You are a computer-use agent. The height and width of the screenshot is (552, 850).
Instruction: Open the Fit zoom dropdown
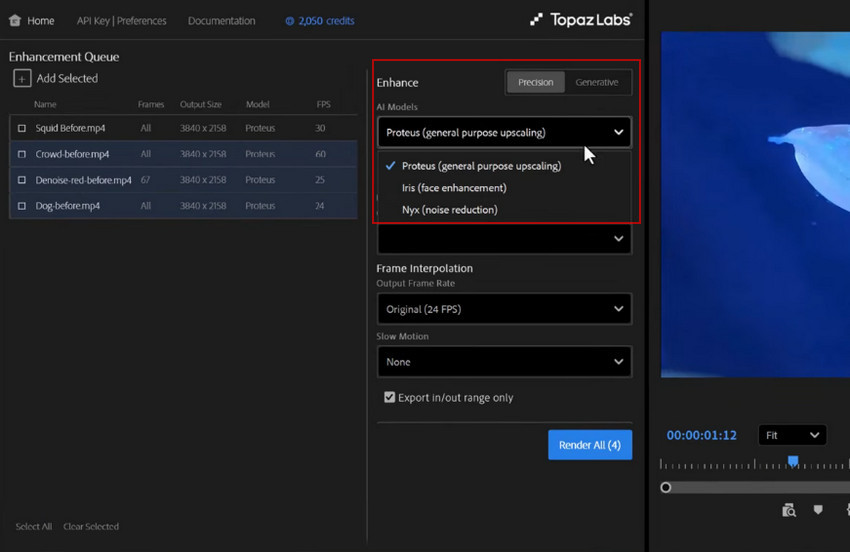[x=792, y=435]
